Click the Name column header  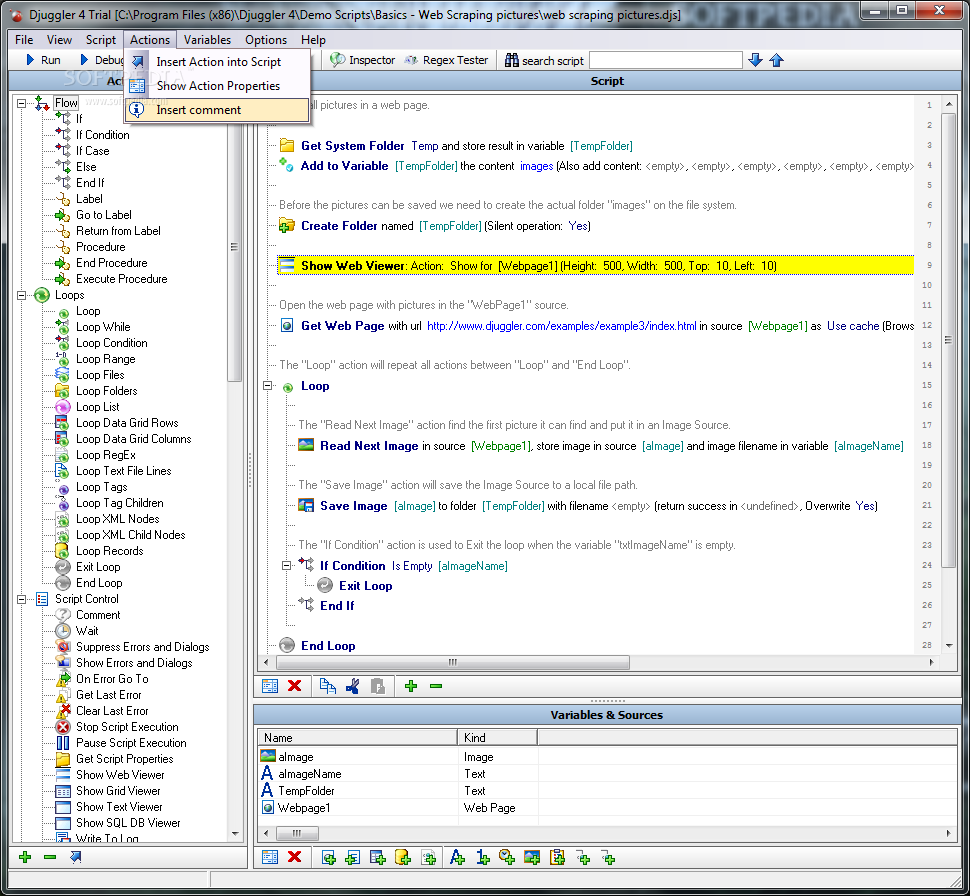pos(358,738)
